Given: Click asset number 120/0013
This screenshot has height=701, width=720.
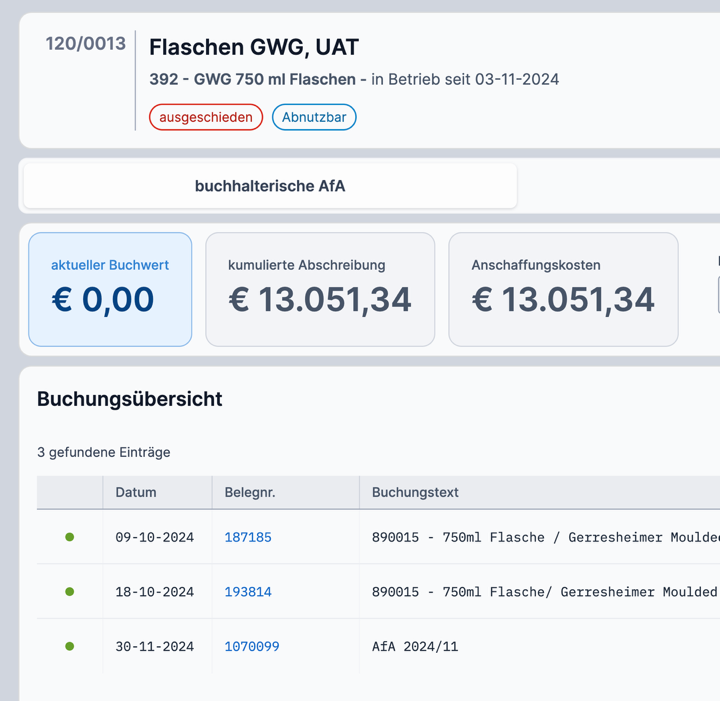Looking at the screenshot, I should [86, 44].
